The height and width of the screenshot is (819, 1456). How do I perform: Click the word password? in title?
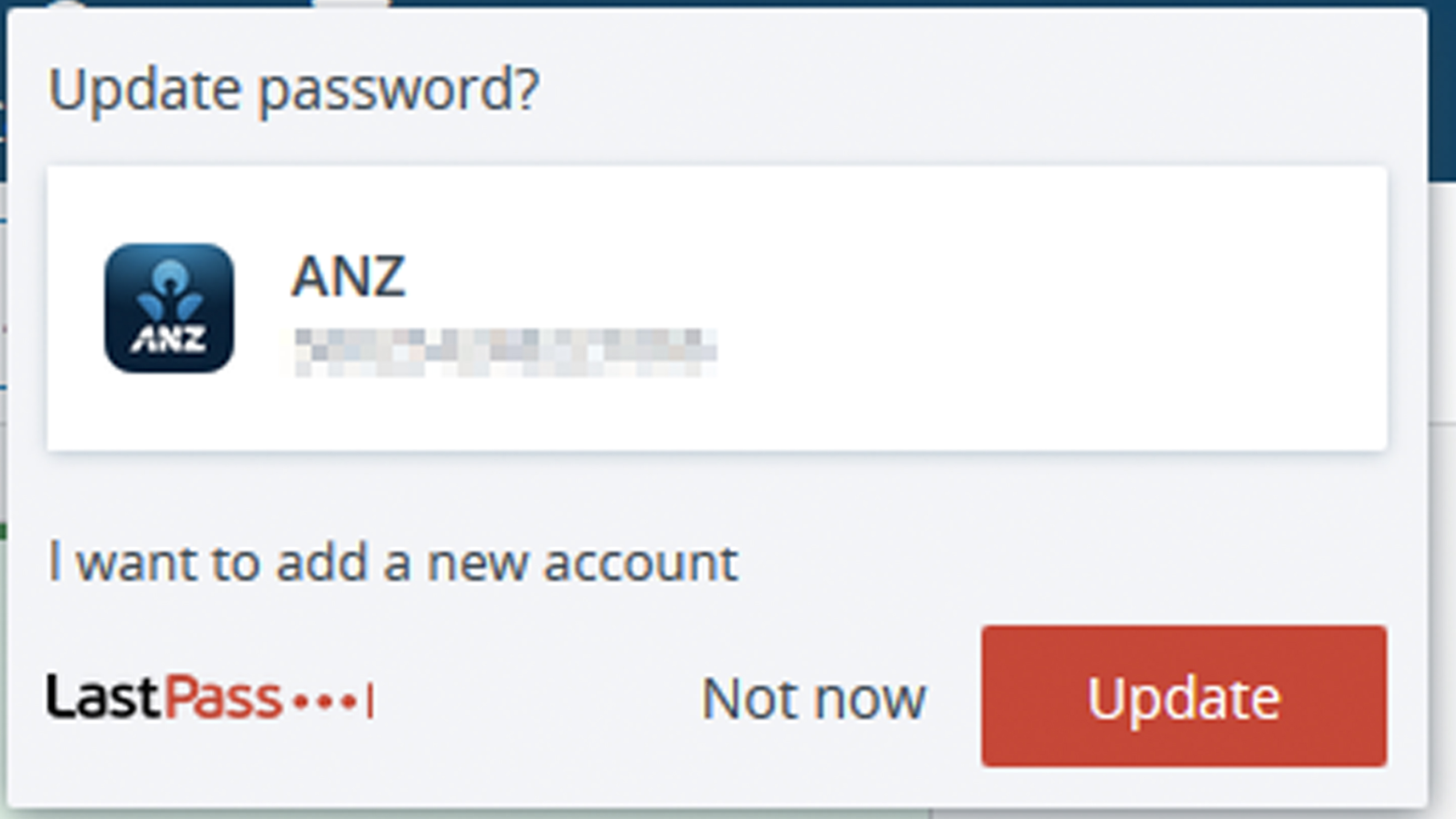[x=399, y=91]
